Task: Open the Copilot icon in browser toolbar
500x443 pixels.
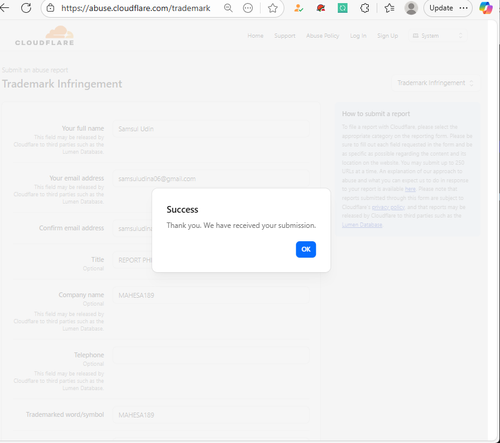Action: pos(486,8)
